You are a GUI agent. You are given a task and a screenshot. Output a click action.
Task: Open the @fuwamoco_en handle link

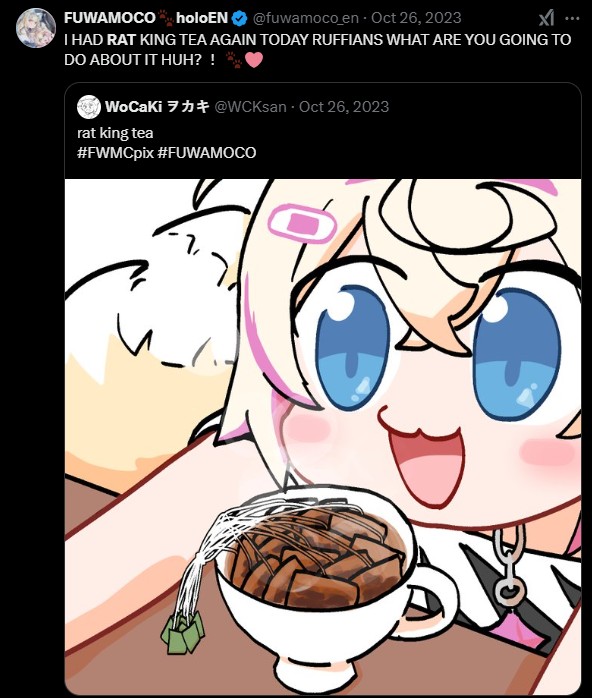click(x=305, y=18)
